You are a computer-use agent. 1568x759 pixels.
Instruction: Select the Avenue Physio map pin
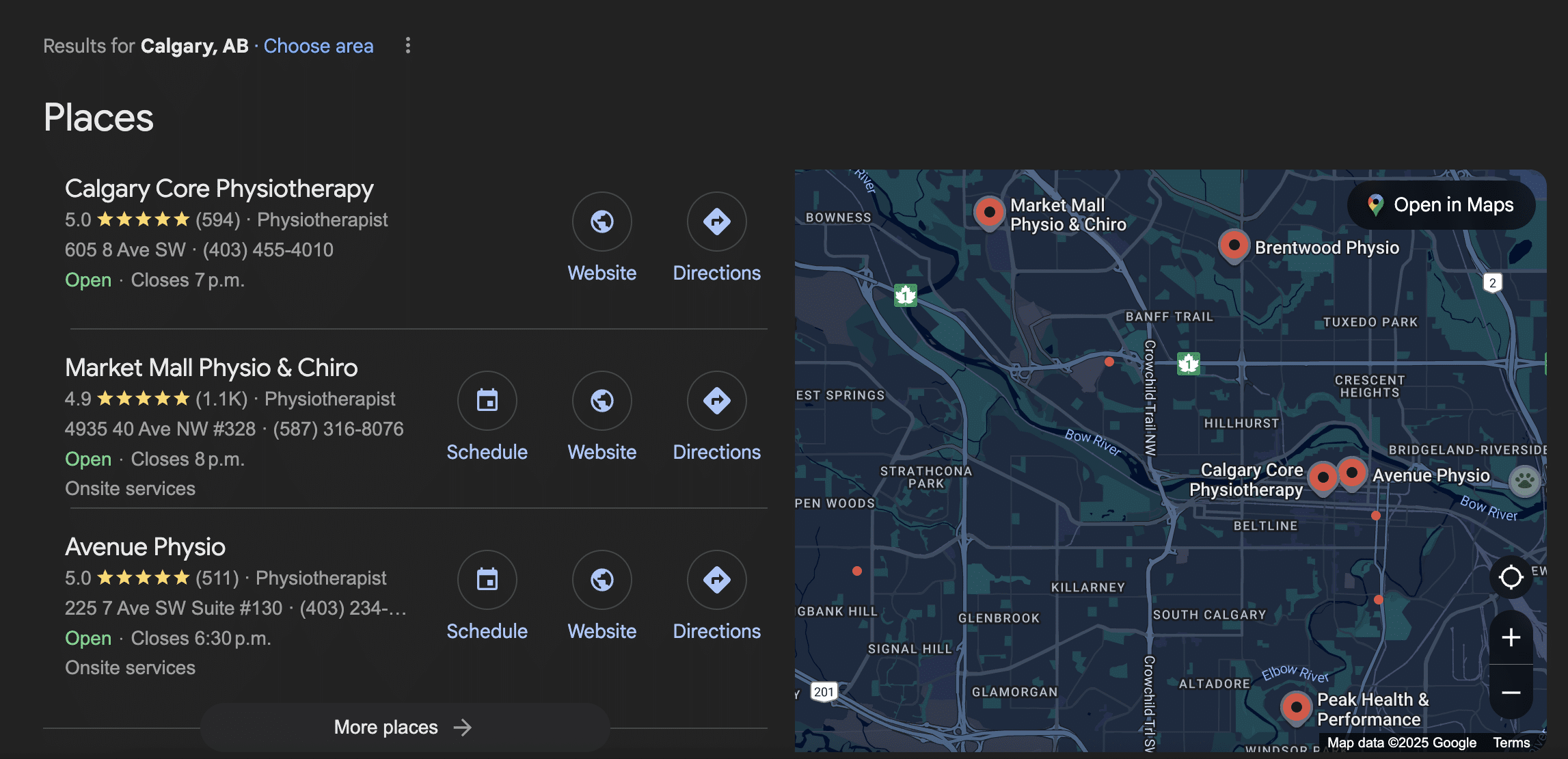coord(1352,473)
